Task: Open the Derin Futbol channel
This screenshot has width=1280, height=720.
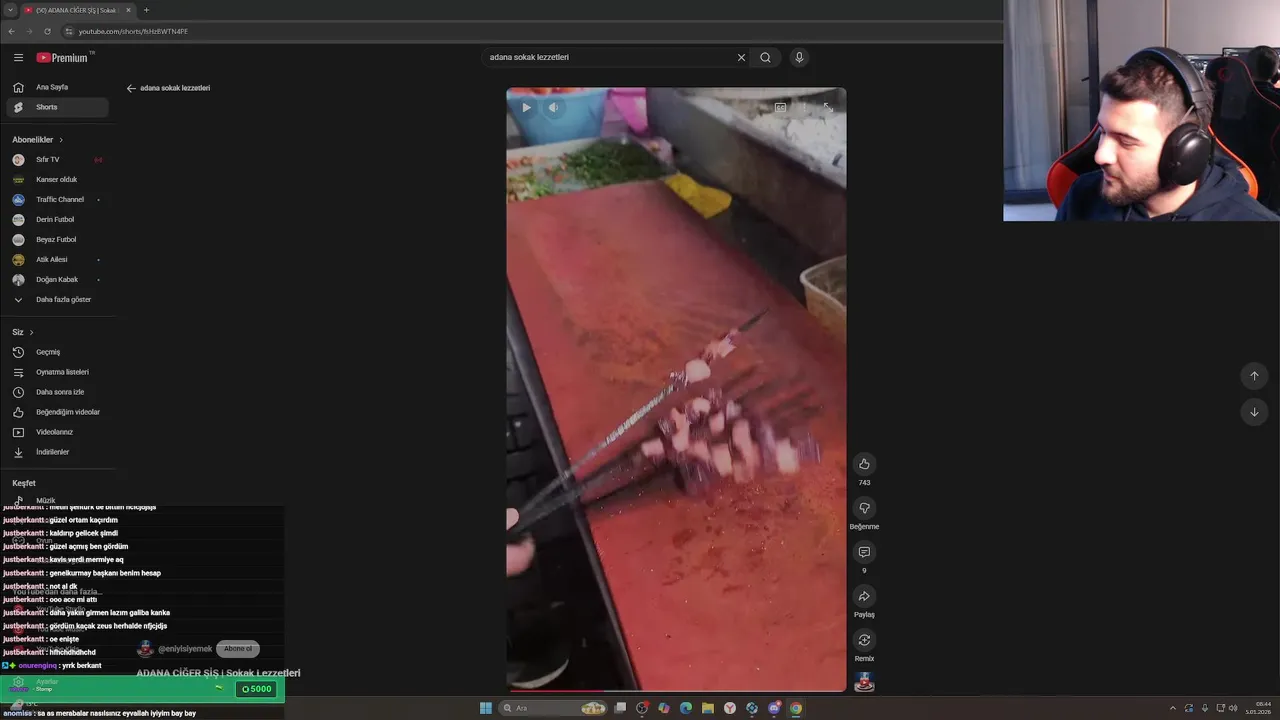Action: (57, 220)
